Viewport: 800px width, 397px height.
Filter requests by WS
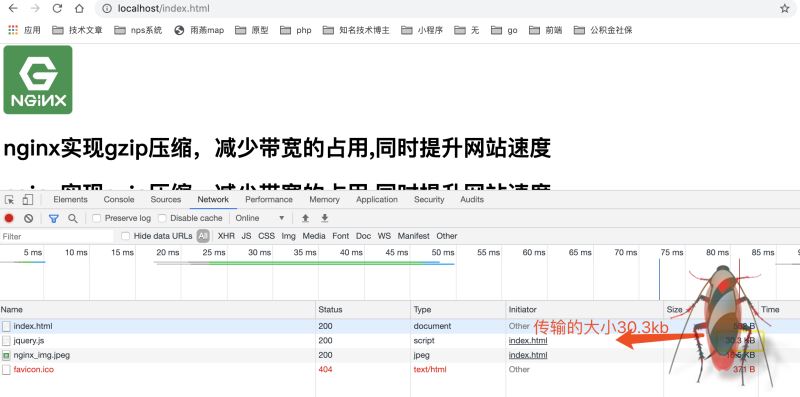[x=384, y=236]
